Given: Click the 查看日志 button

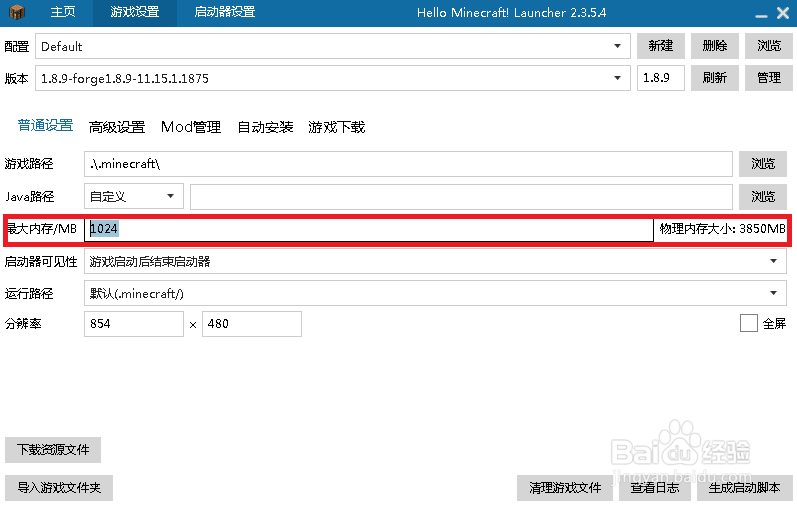Looking at the screenshot, I should pyautogui.click(x=655, y=488).
